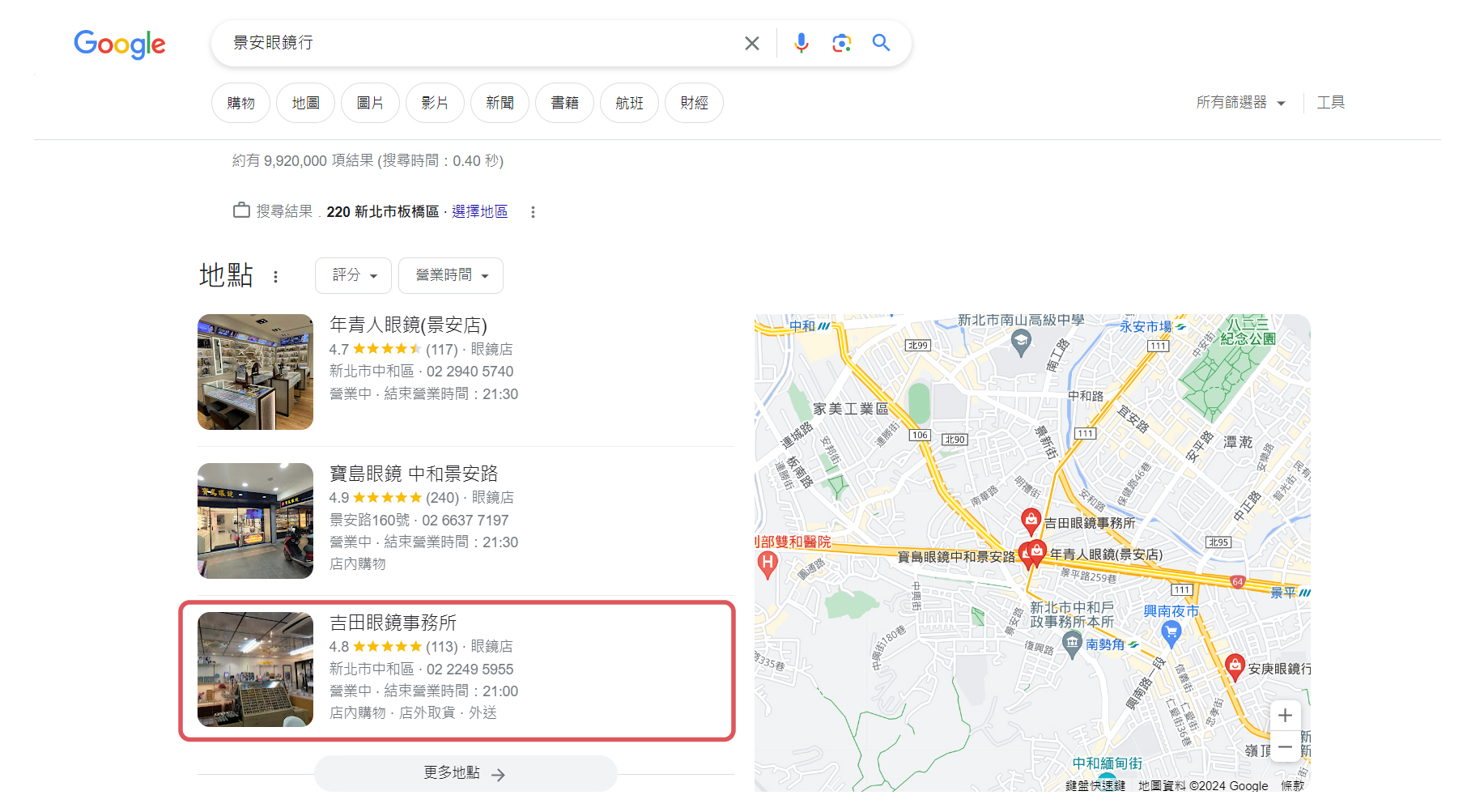Open the 吉田眼鏡事務所 listing title
This screenshot has height=812, width=1467.
393,623
